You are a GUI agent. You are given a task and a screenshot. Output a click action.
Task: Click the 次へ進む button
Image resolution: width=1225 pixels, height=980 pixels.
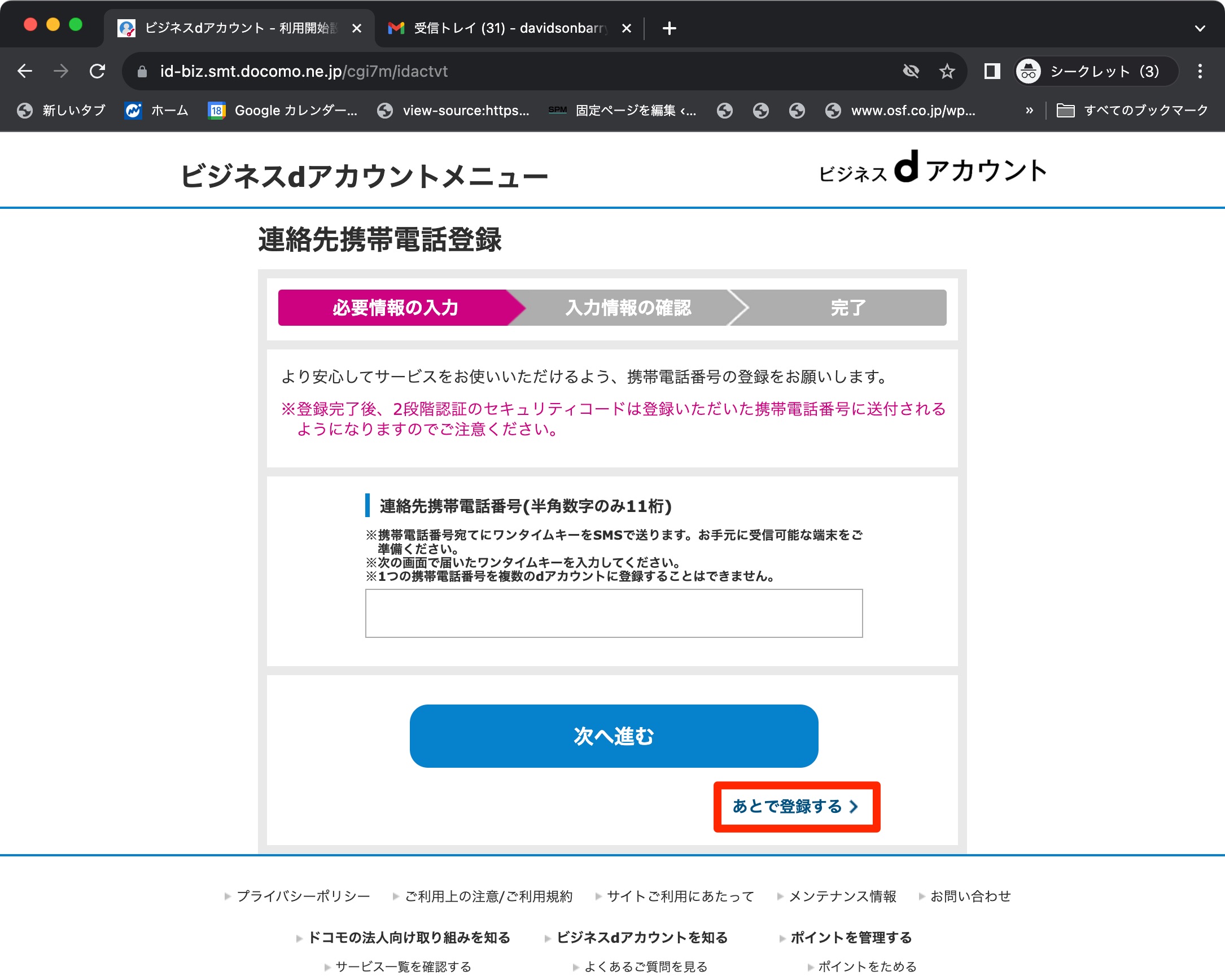614,736
